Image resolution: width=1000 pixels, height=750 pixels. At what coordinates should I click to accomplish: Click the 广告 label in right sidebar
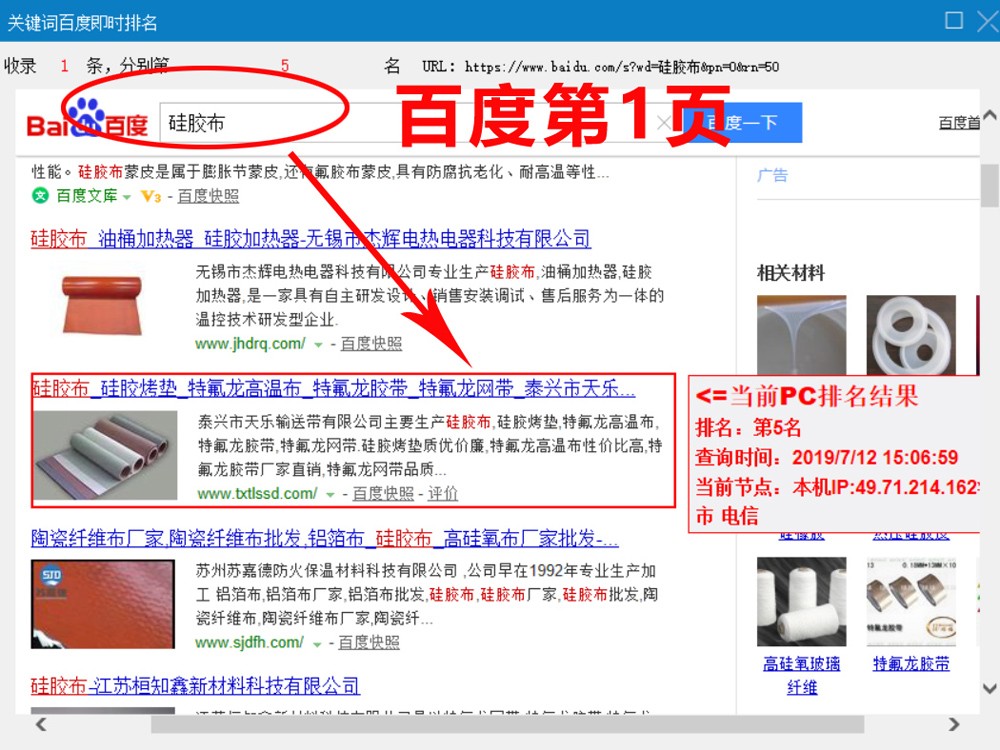pyautogui.click(x=772, y=175)
